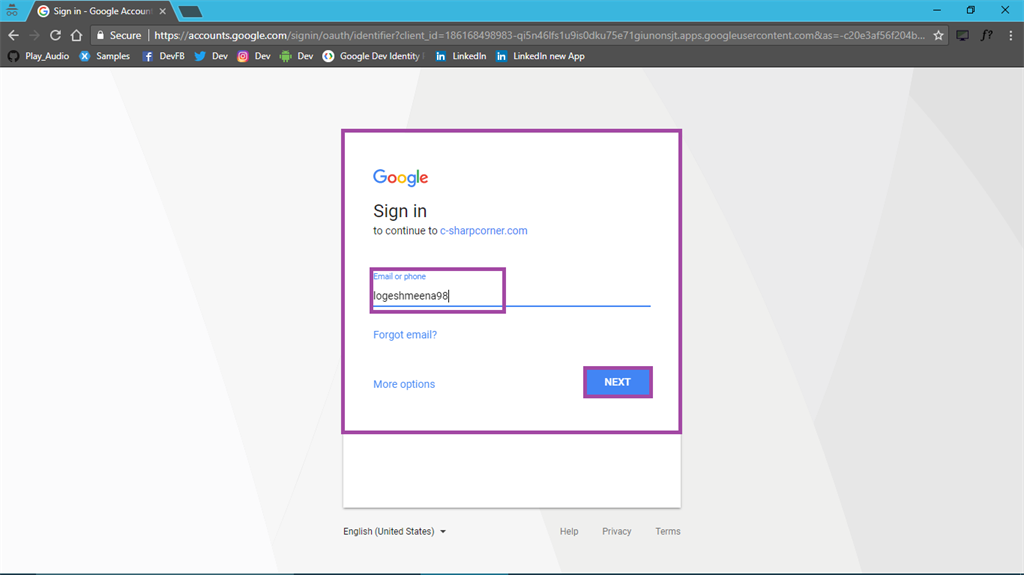
Task: Click the address bar URL
Action: pyautogui.click(x=539, y=35)
